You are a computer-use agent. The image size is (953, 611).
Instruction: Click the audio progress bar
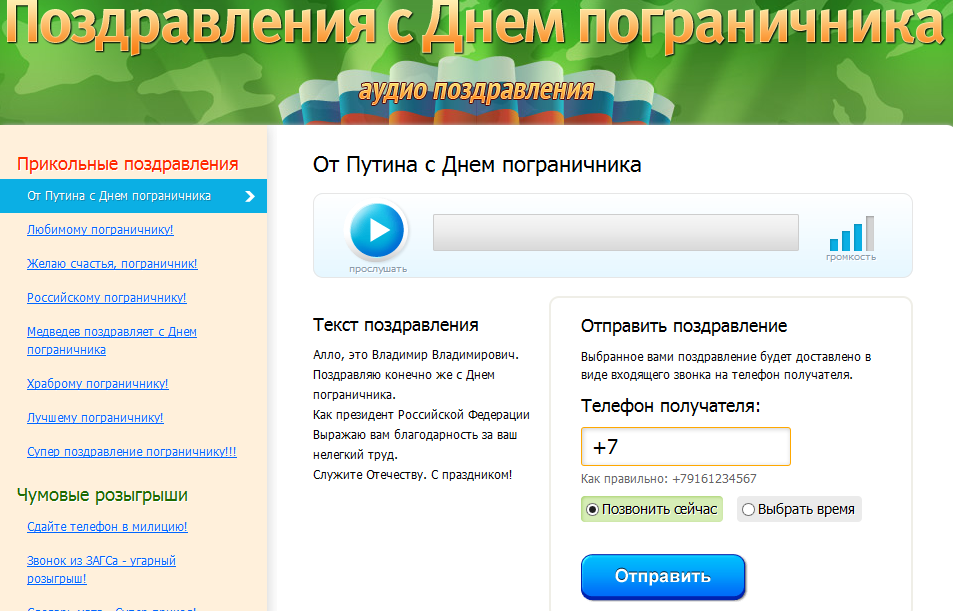[616, 232]
